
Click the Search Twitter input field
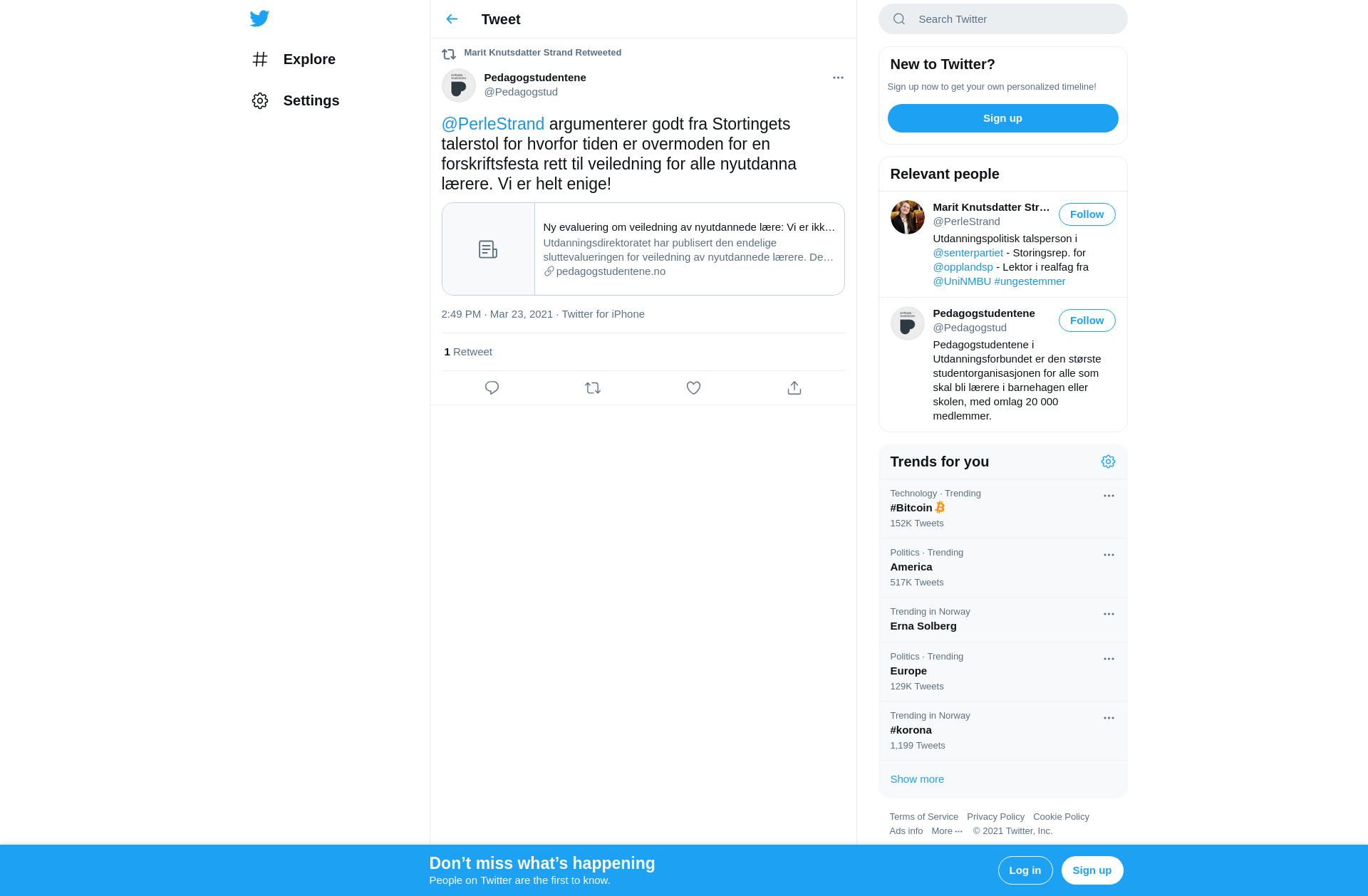[x=1002, y=19]
